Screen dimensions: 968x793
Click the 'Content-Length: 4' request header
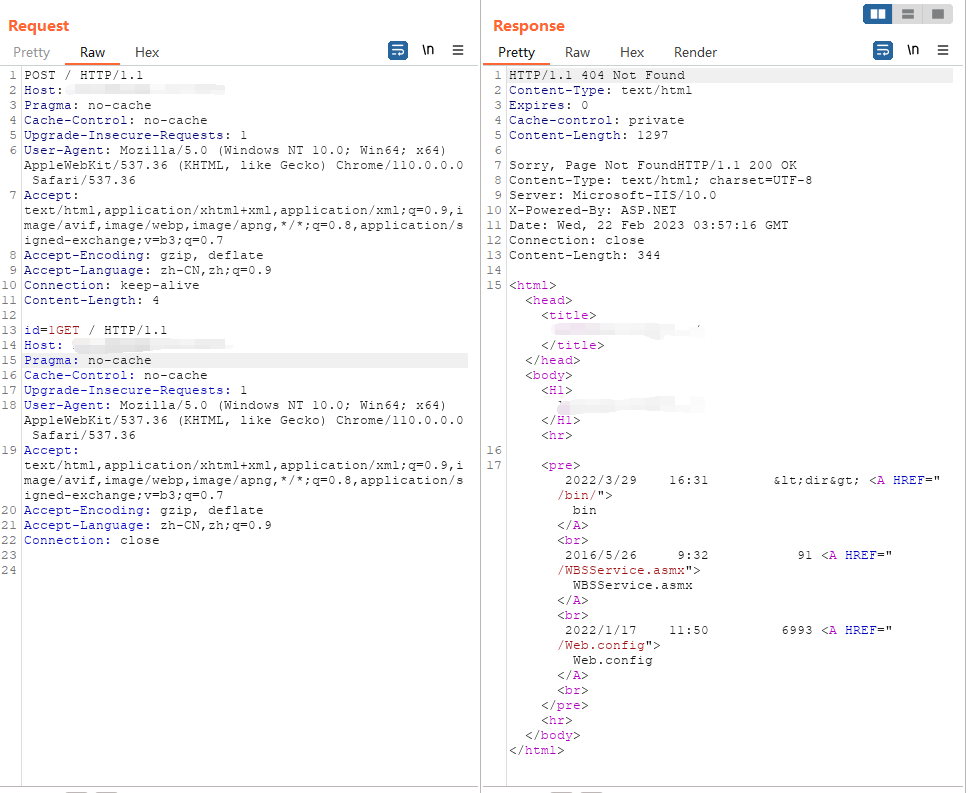click(91, 301)
